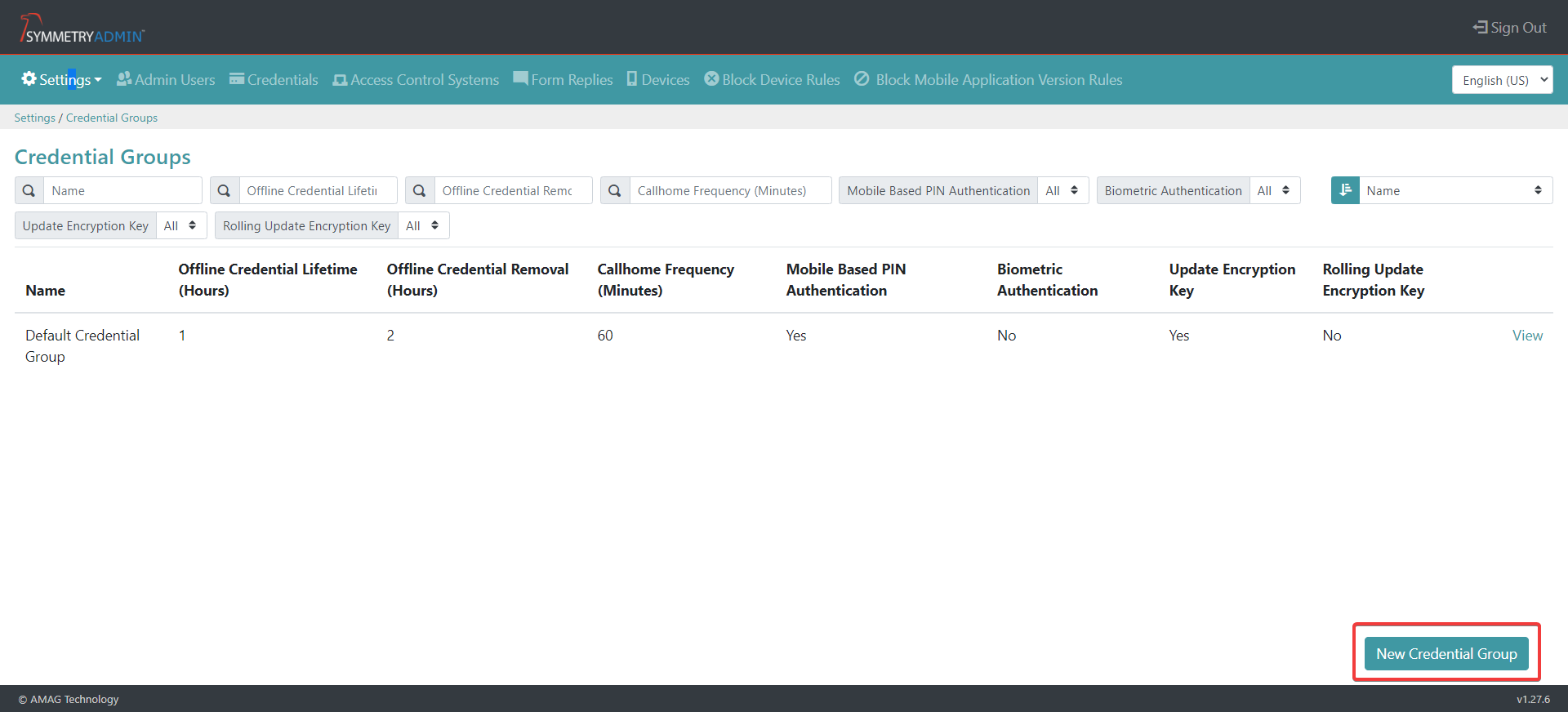Click the New Credential Group button
This screenshot has width=1568, height=712.
click(1446, 653)
